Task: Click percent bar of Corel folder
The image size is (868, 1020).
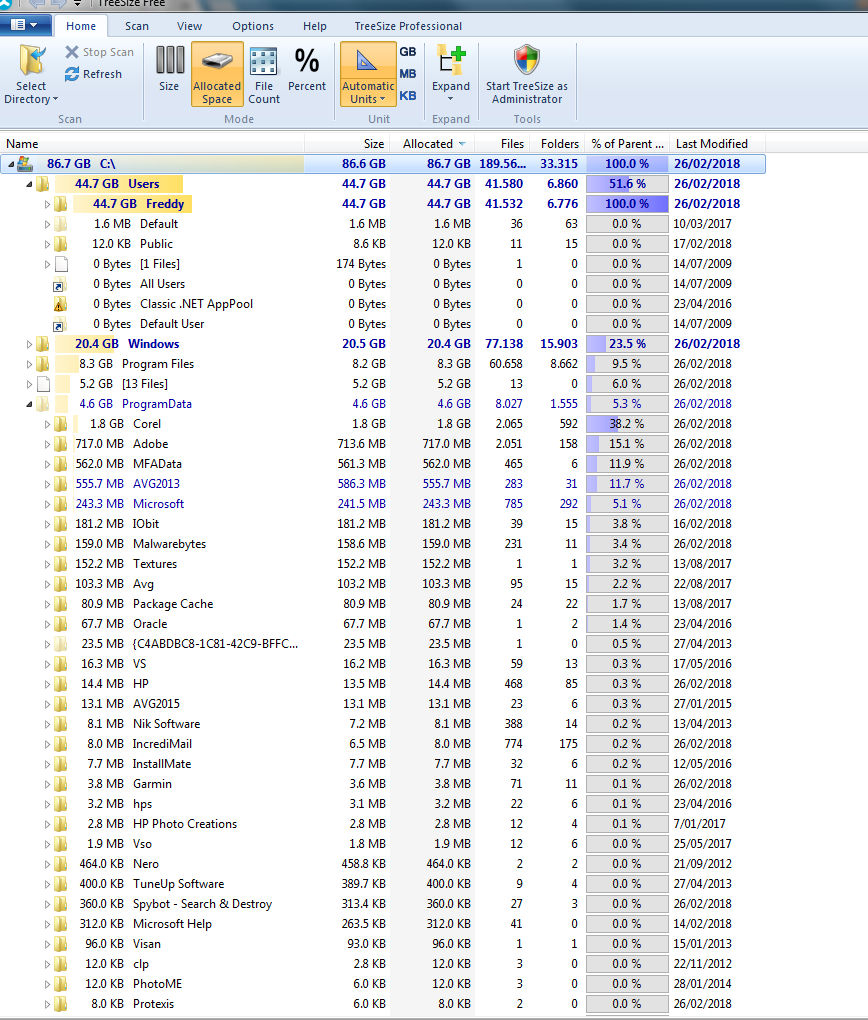Action: coord(627,424)
